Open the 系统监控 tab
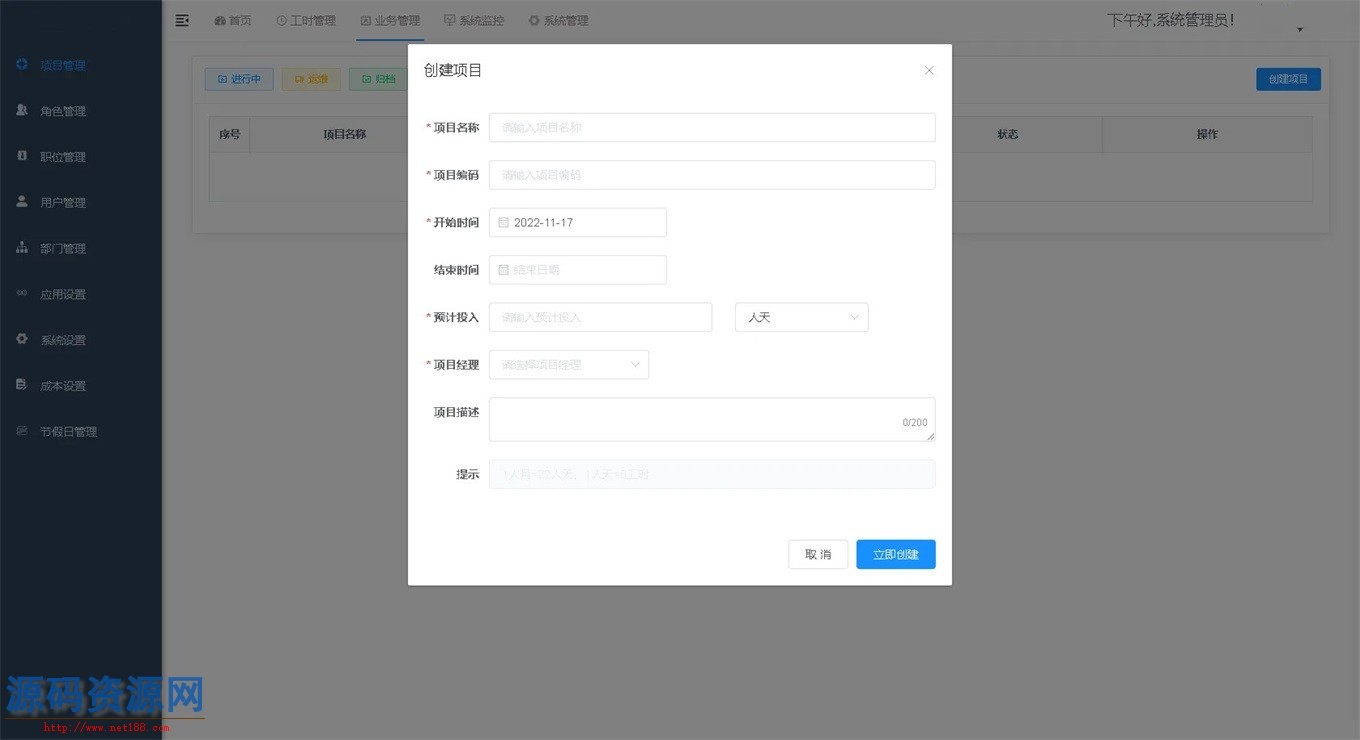This screenshot has height=740, width=1360. (x=474, y=20)
